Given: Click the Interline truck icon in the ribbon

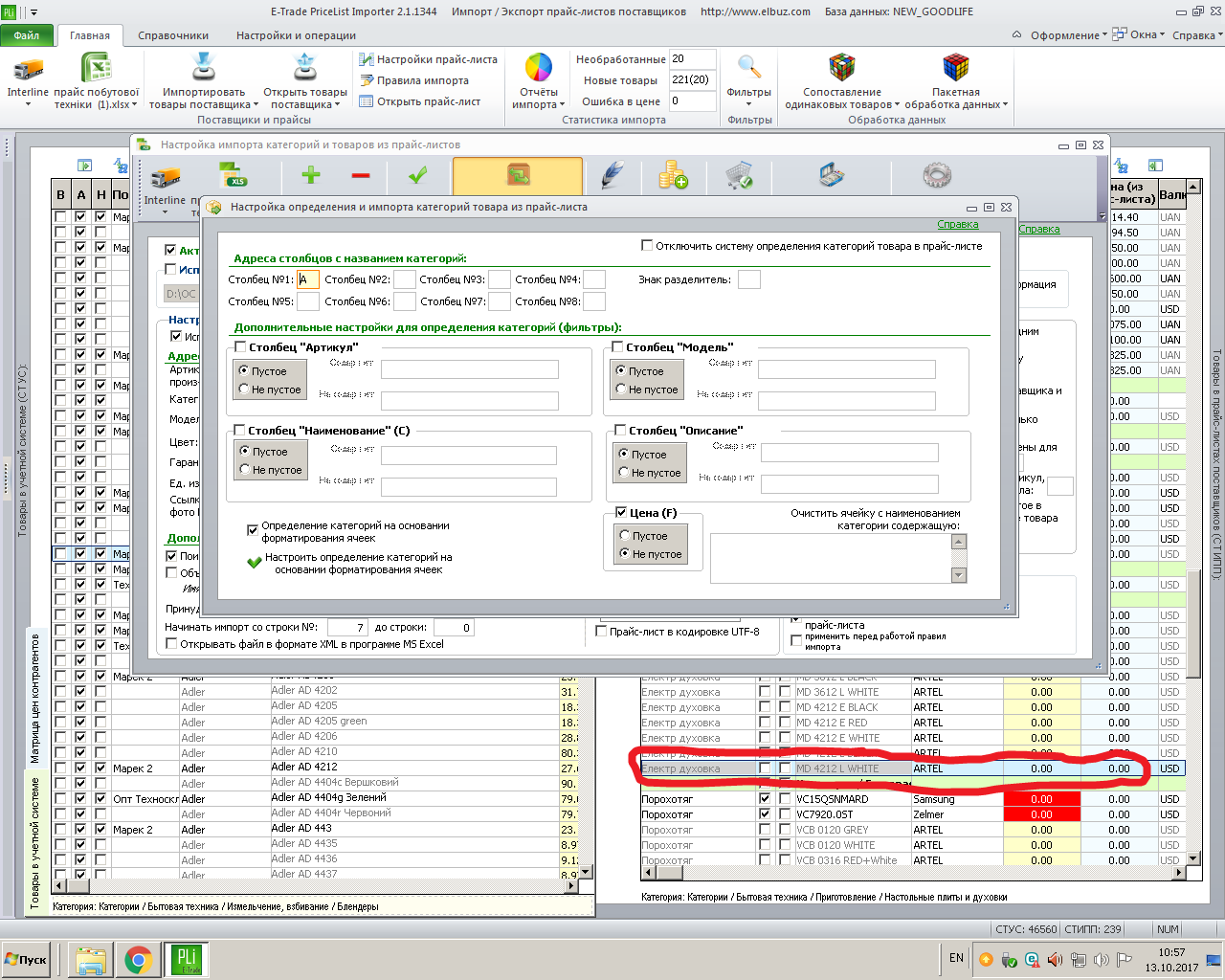Looking at the screenshot, I should 28,69.
